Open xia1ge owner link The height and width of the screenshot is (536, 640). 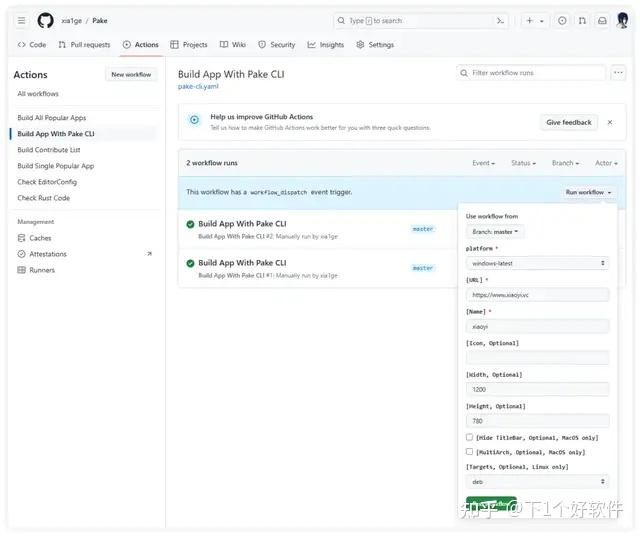[x=71, y=21]
